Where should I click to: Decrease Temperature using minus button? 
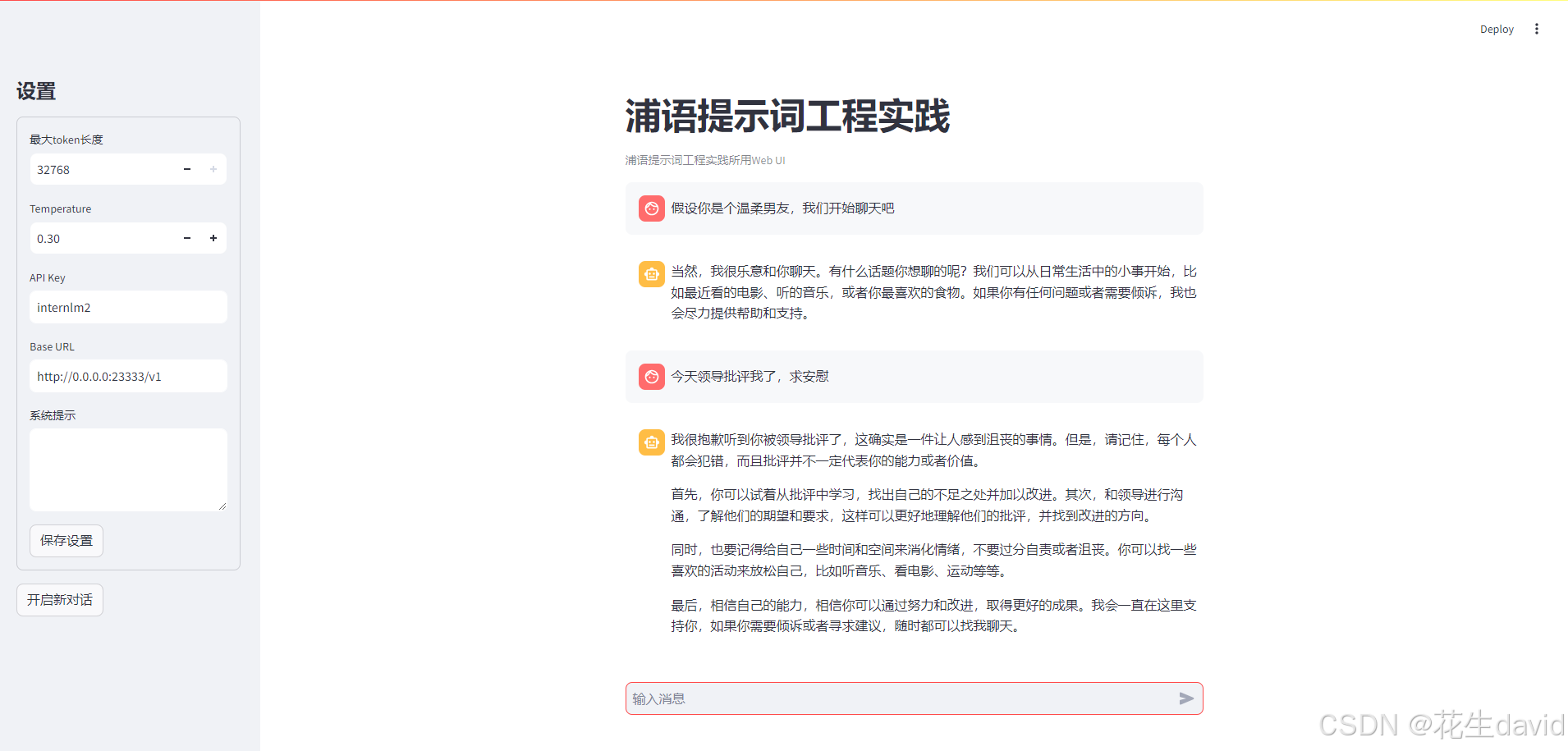[187, 238]
